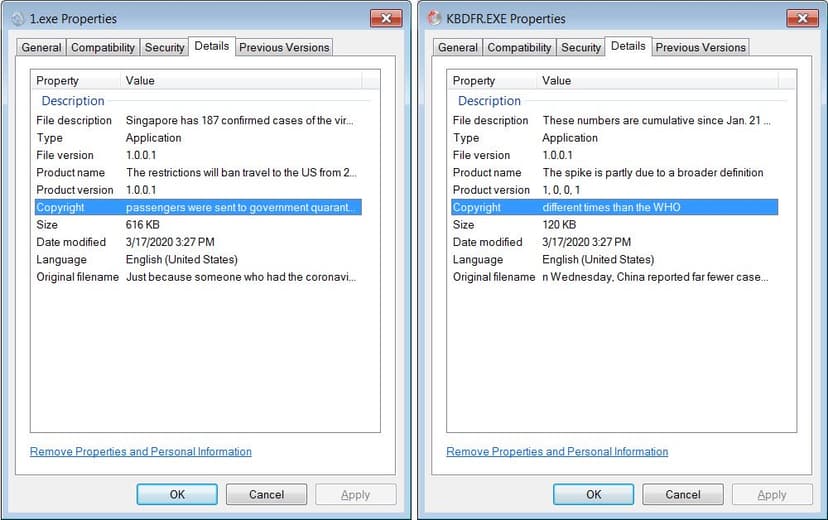Click Description group header in 1.exe window
The image size is (828, 520).
pyautogui.click(x=73, y=101)
